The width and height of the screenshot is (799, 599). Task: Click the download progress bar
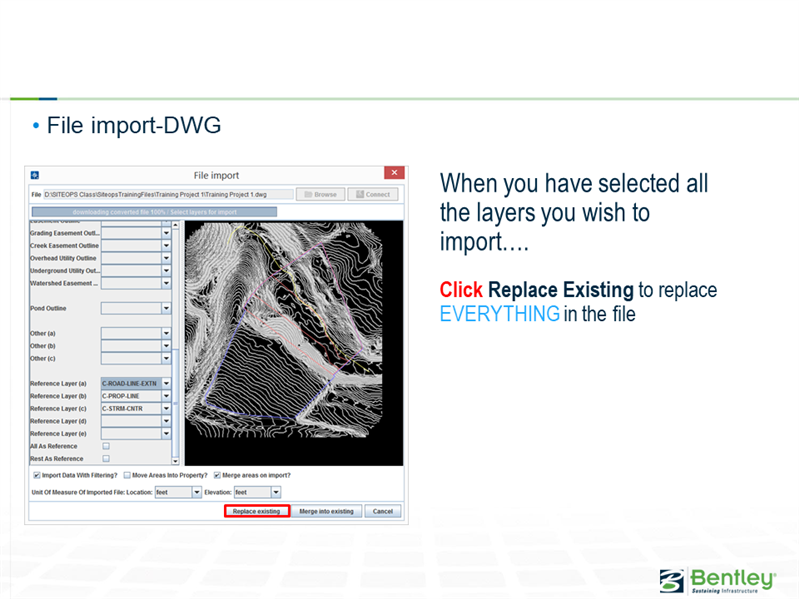(154, 212)
